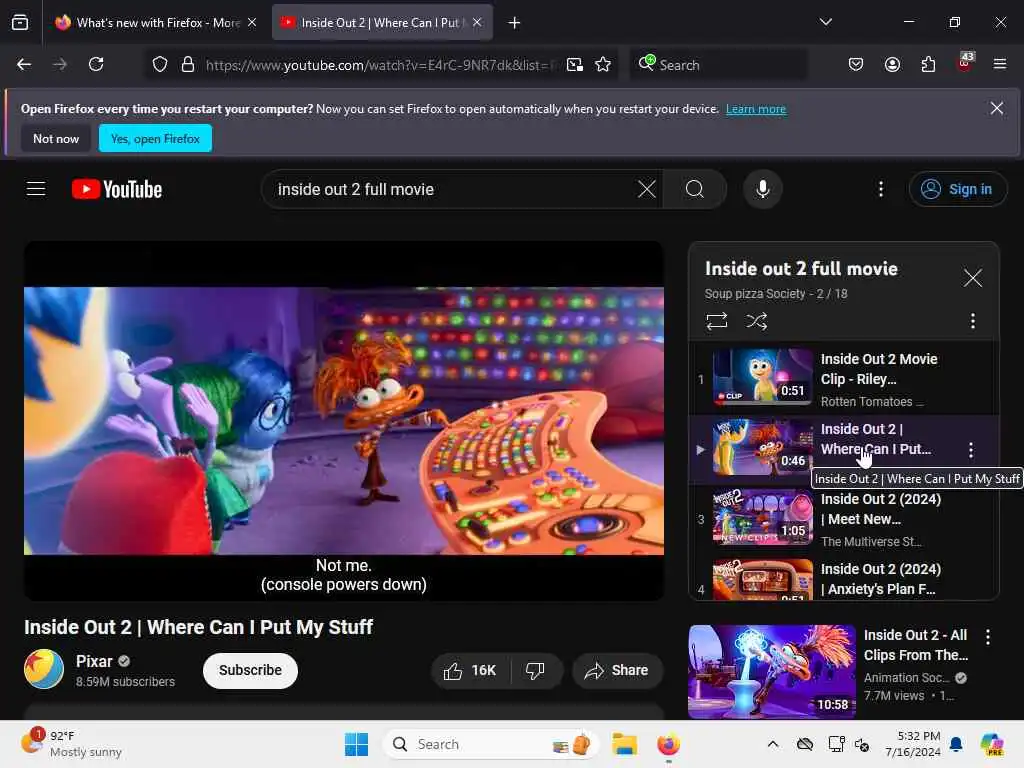Click the Firefox toolbar Search field
The image size is (1024, 768).
click(718, 65)
